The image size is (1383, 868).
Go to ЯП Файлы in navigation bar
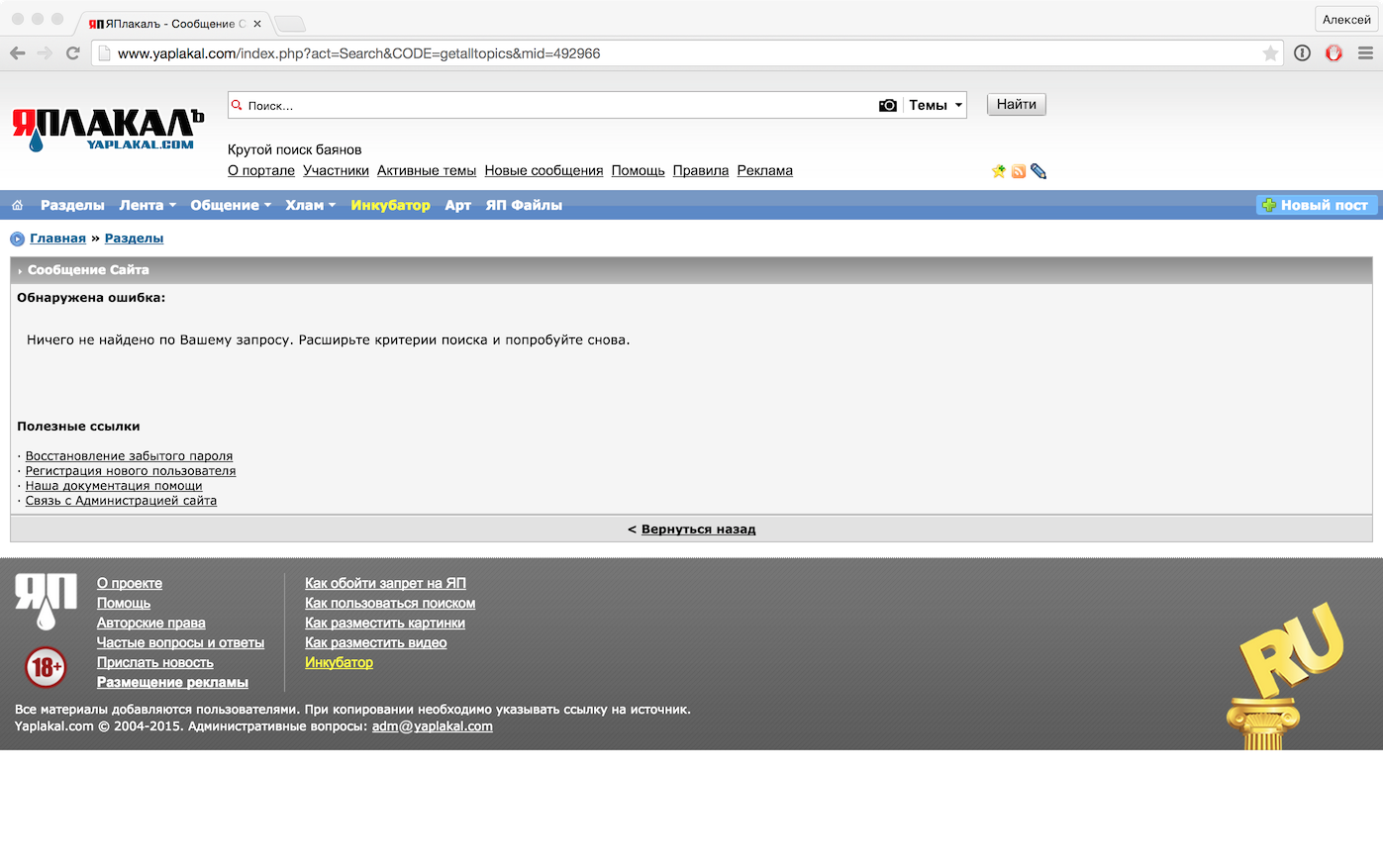523,205
